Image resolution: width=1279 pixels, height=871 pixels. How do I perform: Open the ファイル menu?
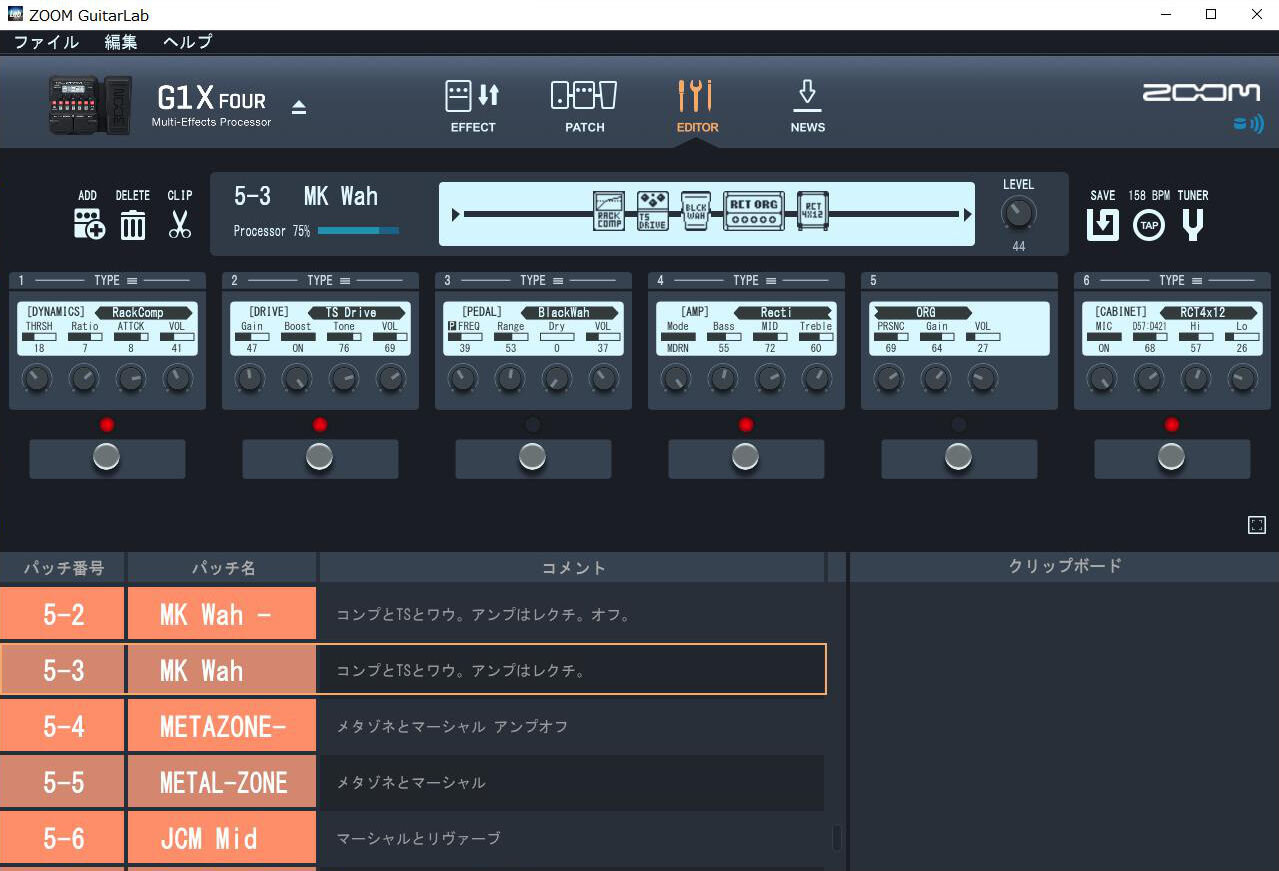pos(46,42)
